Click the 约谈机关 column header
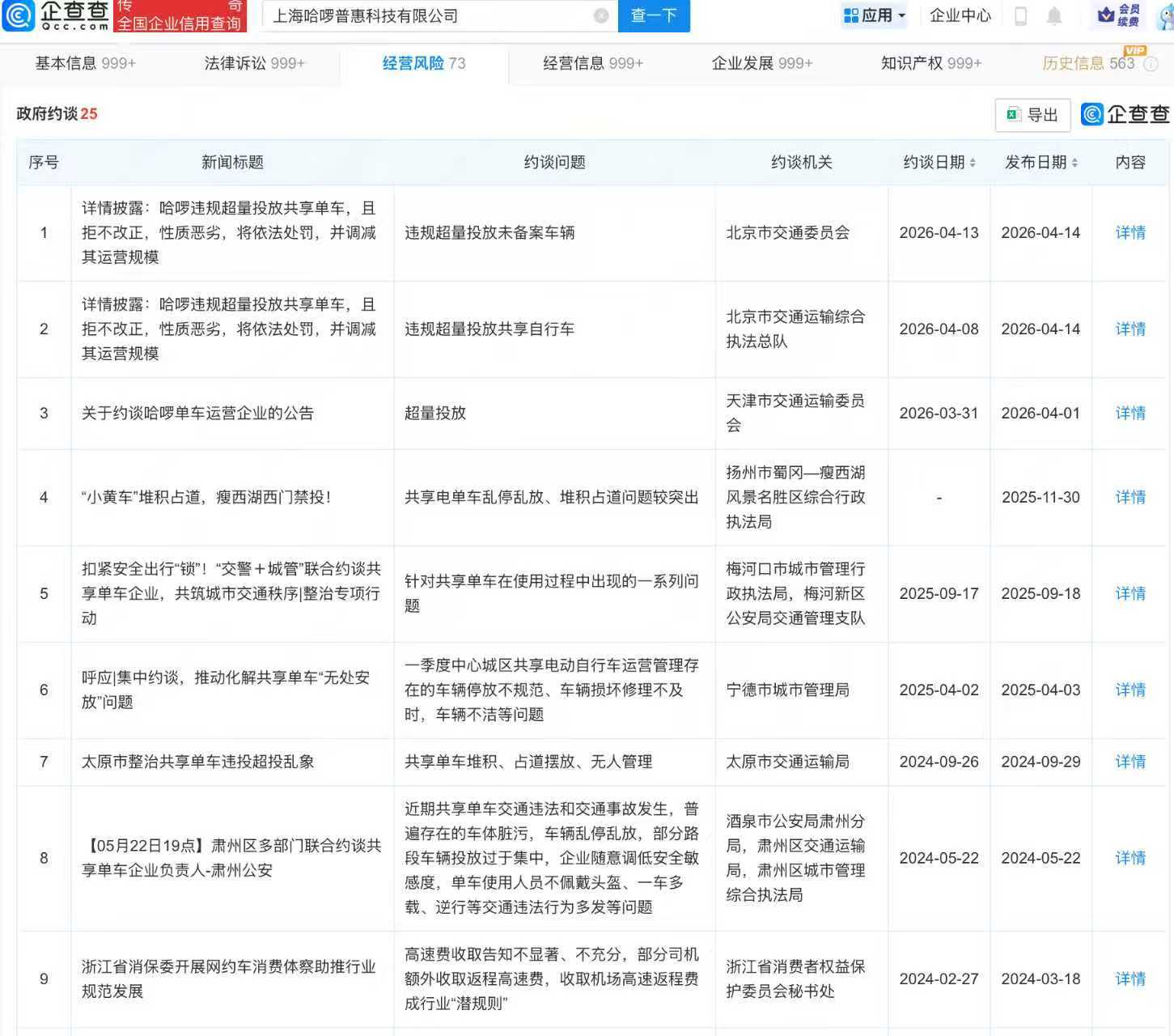The height and width of the screenshot is (1036, 1174). click(801, 163)
